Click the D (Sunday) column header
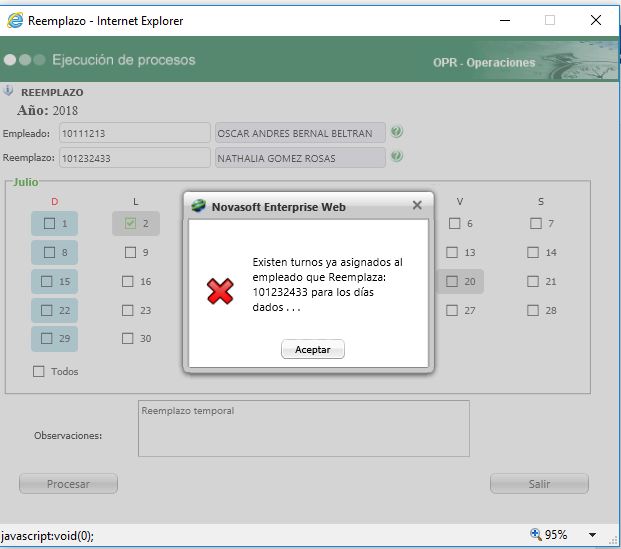 (x=55, y=202)
